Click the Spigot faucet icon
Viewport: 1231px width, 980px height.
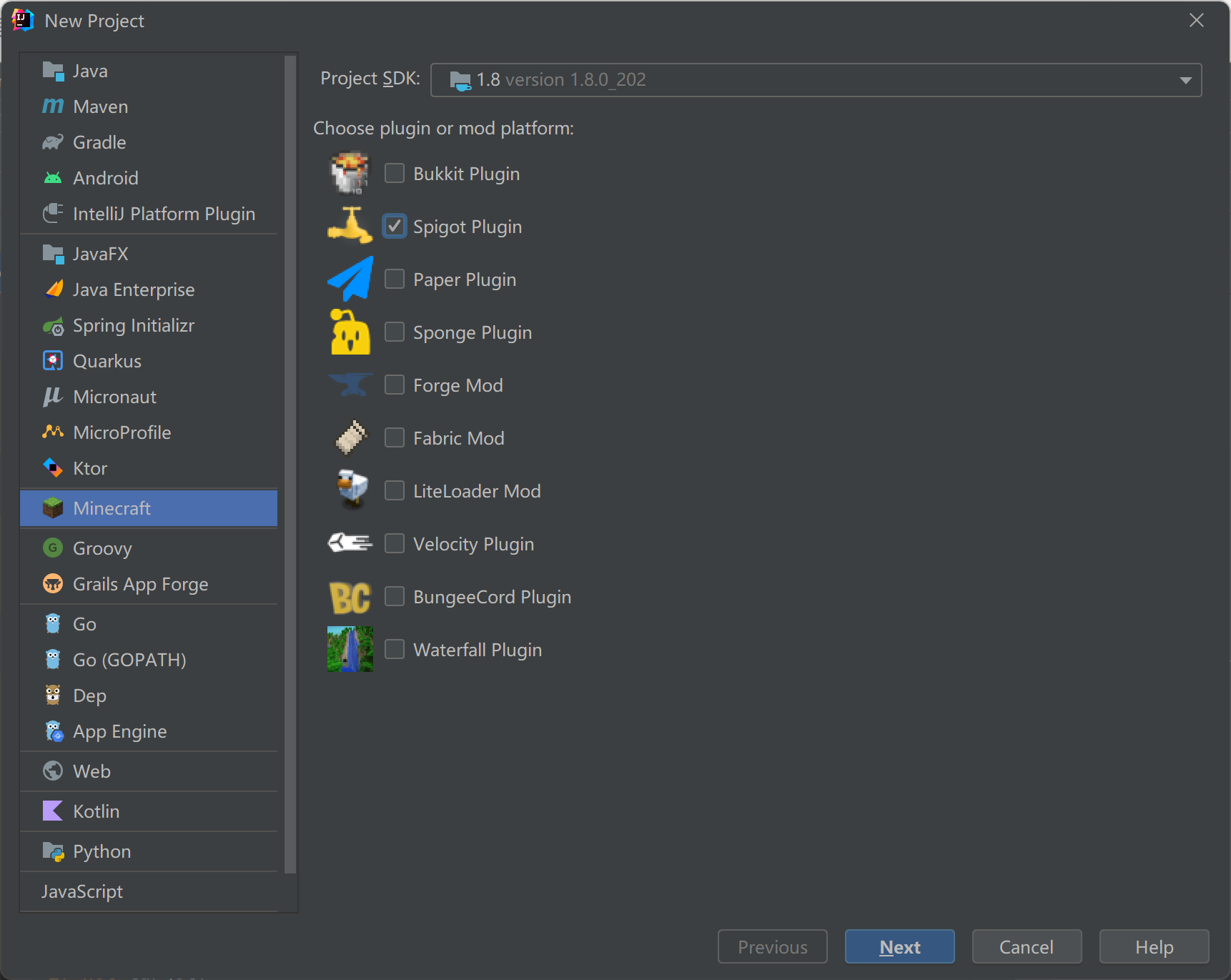(x=350, y=227)
